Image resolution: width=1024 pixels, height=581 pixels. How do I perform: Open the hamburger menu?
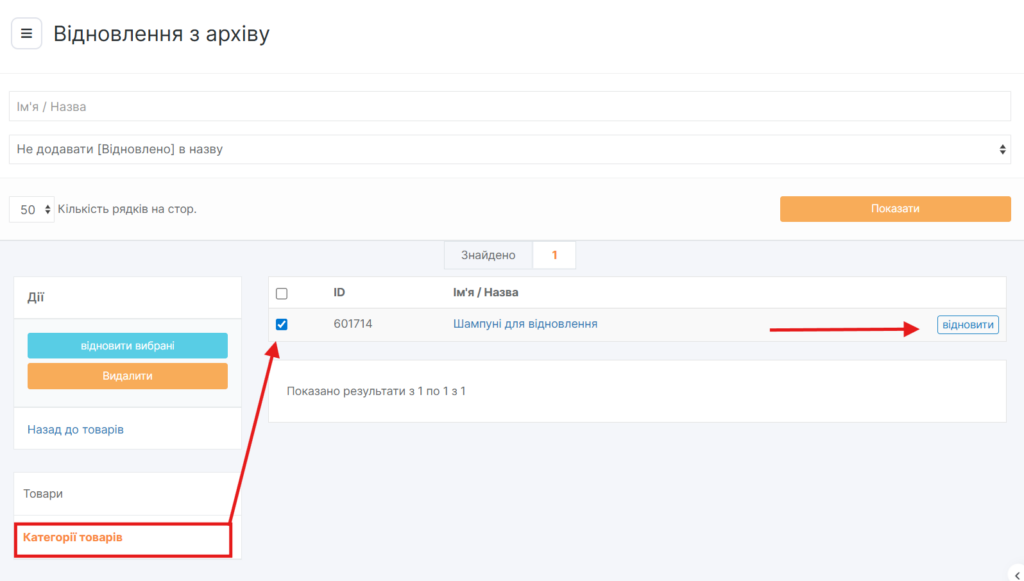tap(26, 34)
